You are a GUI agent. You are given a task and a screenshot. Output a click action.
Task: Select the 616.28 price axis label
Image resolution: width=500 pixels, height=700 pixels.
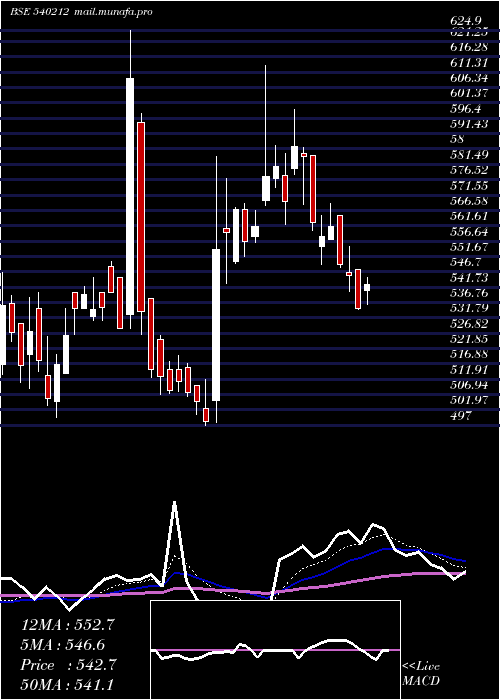[470, 47]
